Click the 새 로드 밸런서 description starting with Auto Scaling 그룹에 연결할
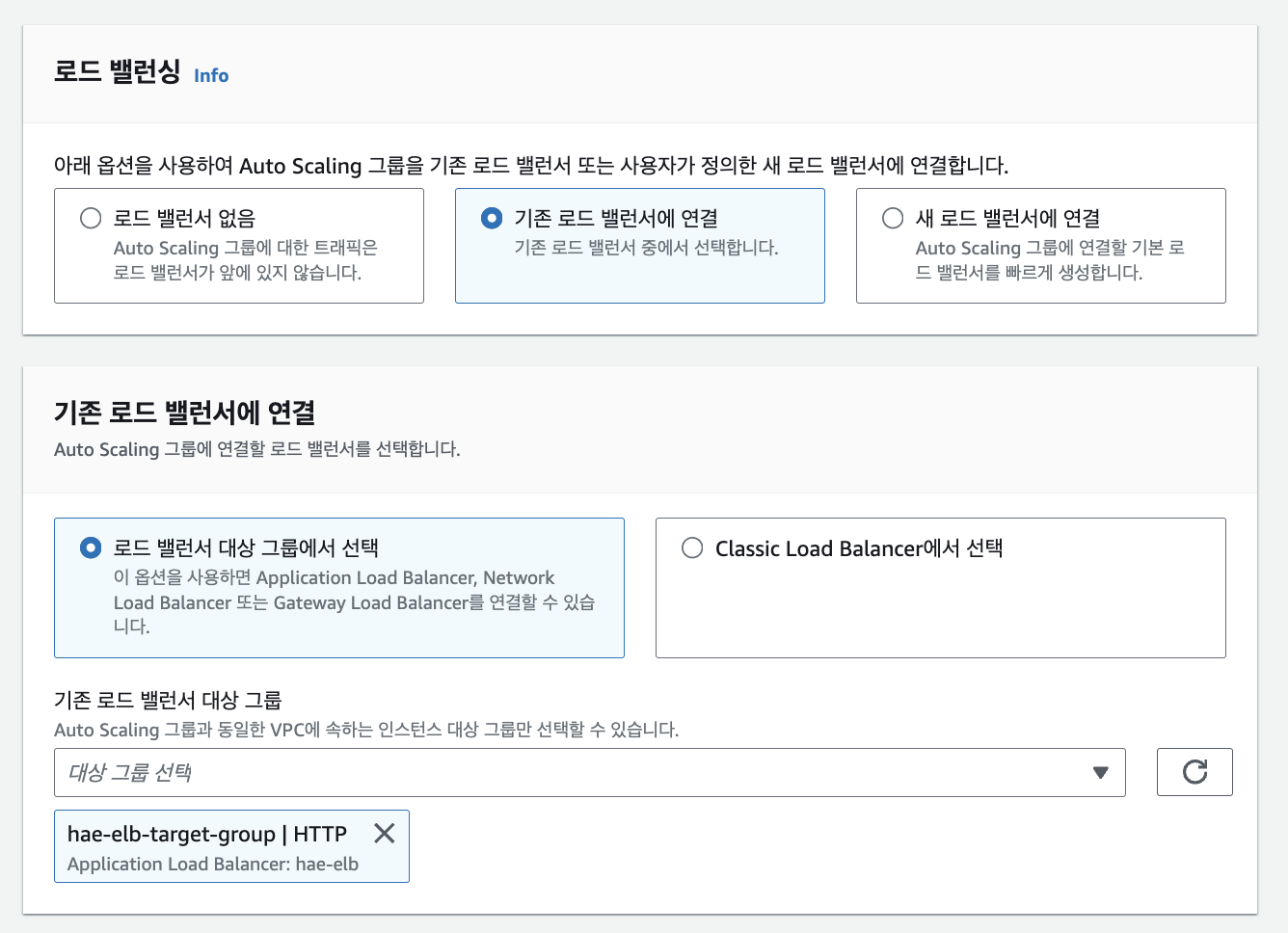The image size is (1288, 933). (1050, 260)
